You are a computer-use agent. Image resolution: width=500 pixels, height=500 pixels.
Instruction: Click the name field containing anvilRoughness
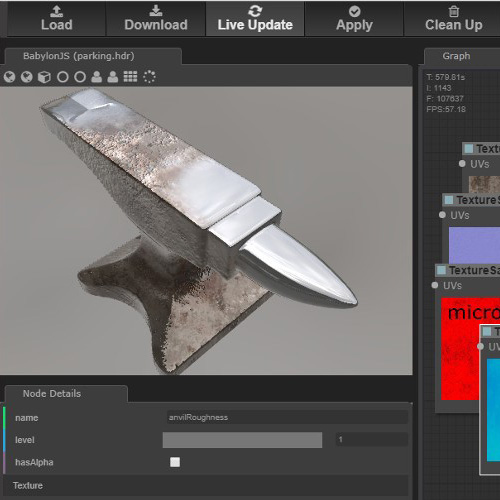point(287,417)
